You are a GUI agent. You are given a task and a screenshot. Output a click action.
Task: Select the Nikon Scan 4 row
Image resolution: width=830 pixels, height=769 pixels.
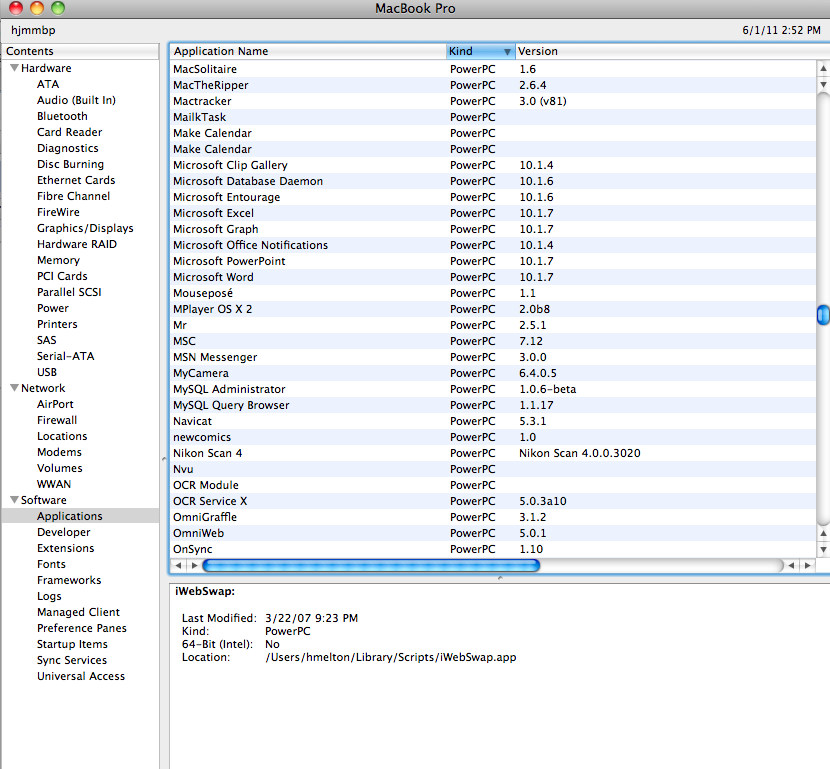tap(493, 453)
